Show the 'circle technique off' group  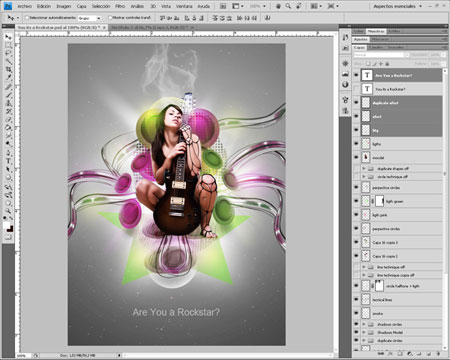356,177
